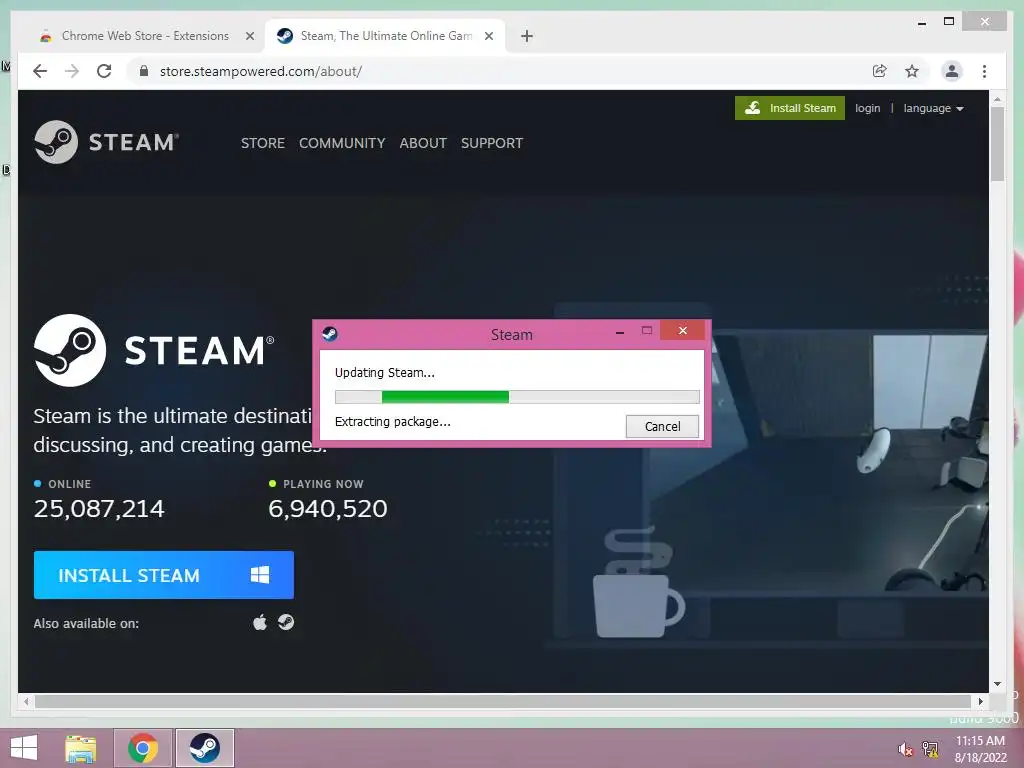Click the login link

pos(867,108)
